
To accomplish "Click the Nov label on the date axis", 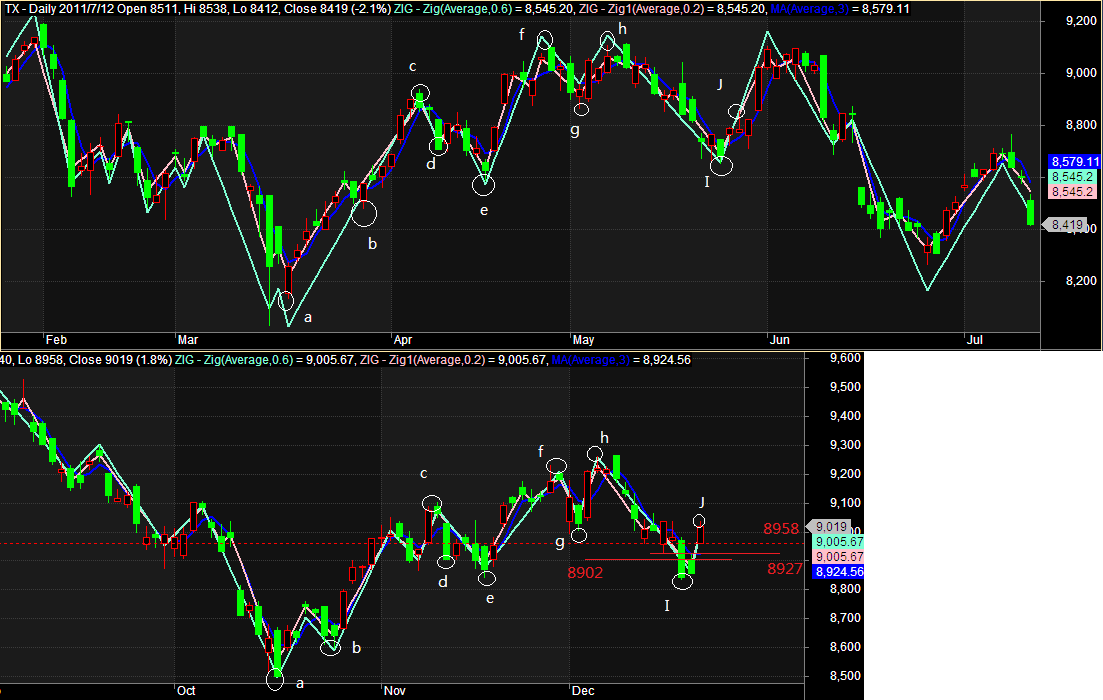I will point(395,691).
